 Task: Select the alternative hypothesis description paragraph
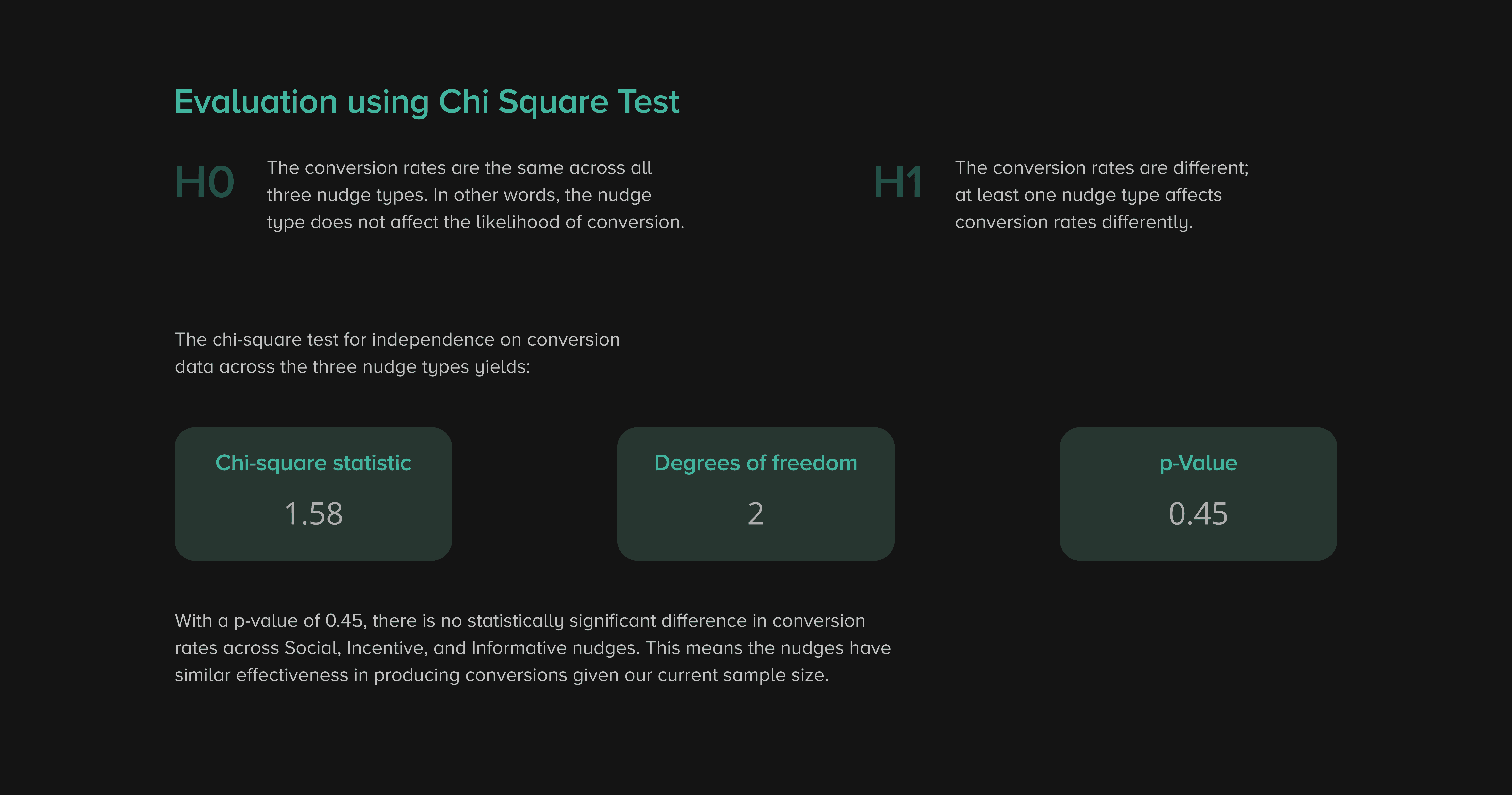[x=1101, y=195]
